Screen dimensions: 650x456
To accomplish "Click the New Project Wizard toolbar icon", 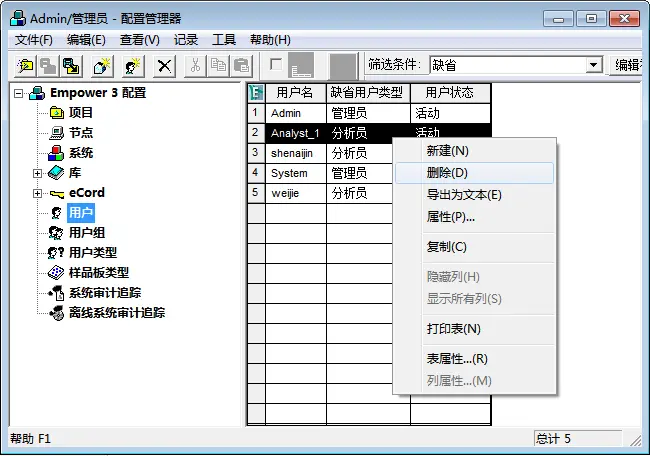I will (x=25, y=65).
